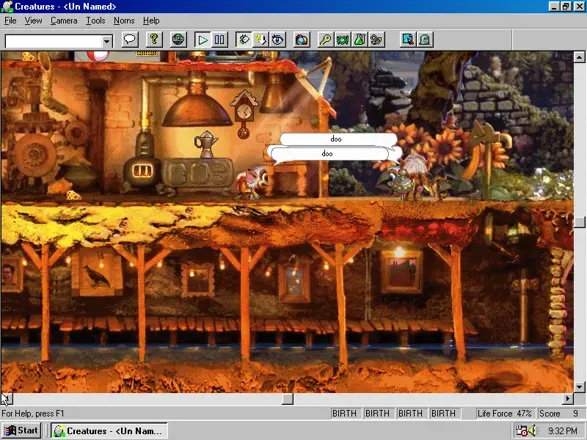
Task: Click the horizontal scrollbar right arrow
Action: 568,399
